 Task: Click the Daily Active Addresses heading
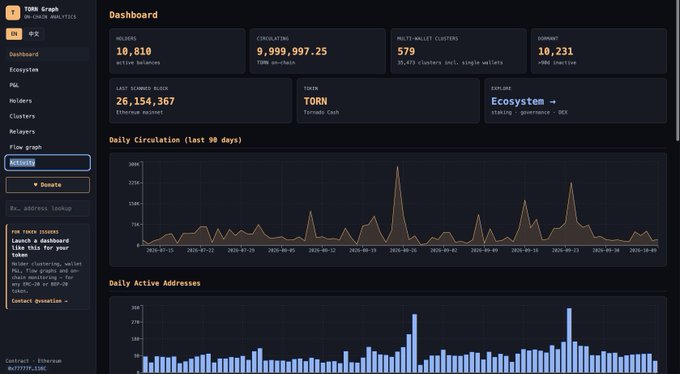[155, 283]
